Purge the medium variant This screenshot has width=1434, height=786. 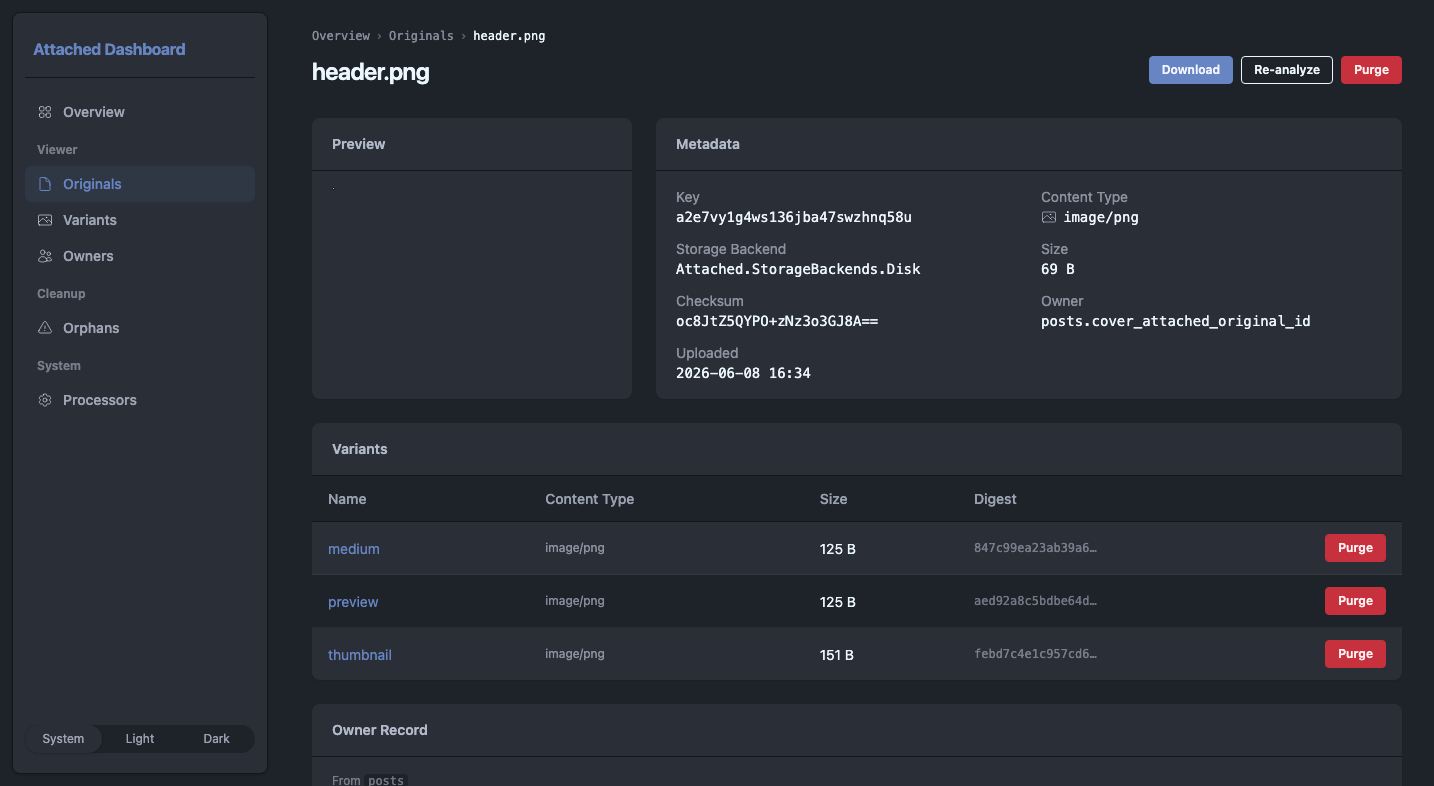(1355, 548)
